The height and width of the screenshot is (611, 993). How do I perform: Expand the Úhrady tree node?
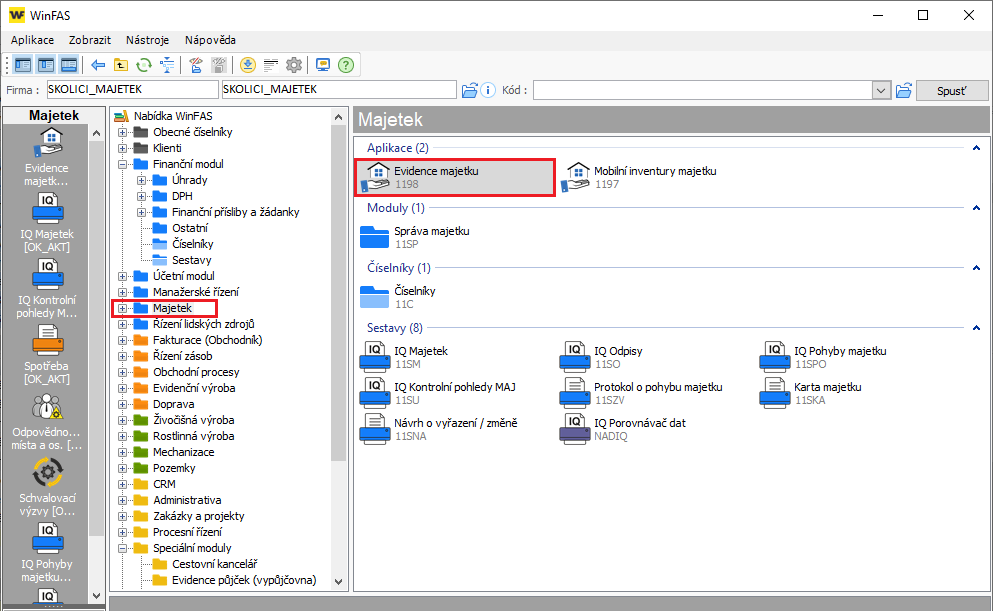click(142, 180)
